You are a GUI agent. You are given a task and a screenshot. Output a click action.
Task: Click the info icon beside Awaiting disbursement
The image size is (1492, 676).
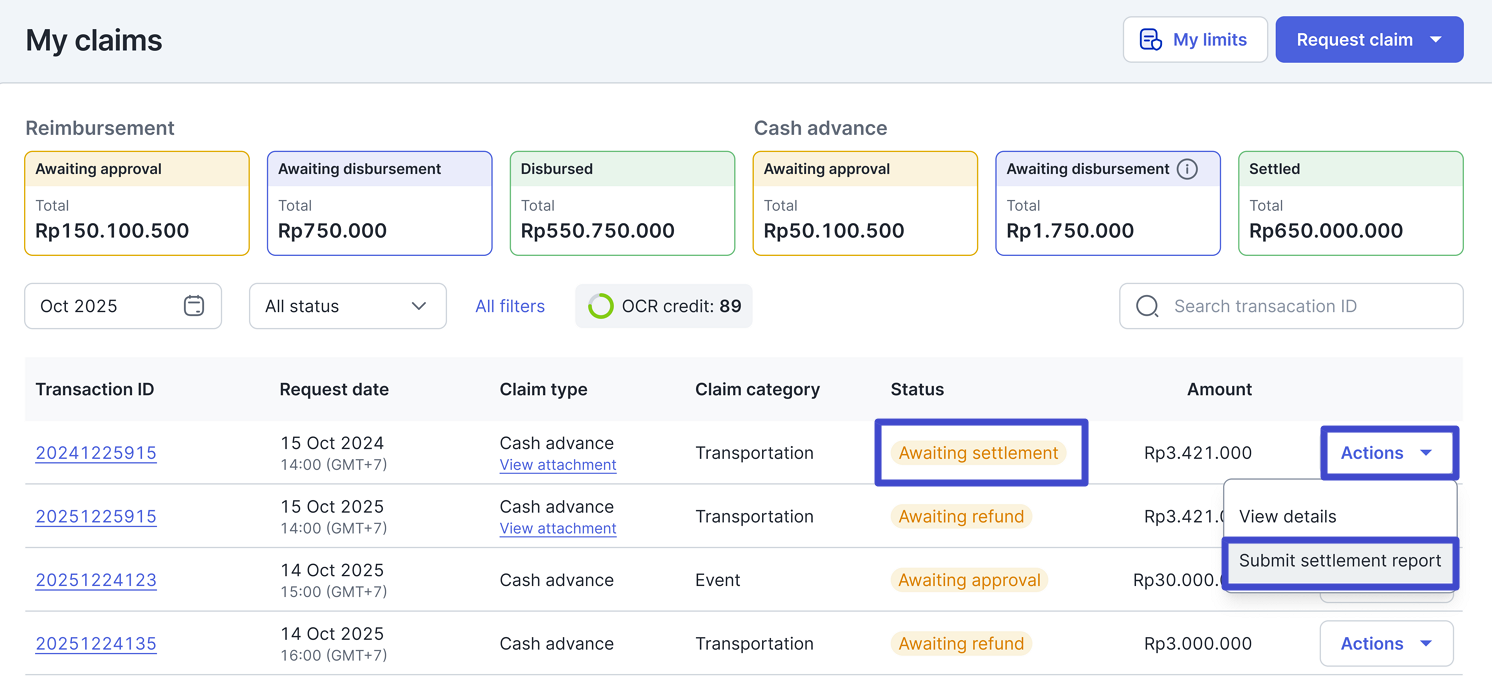(x=1187, y=169)
